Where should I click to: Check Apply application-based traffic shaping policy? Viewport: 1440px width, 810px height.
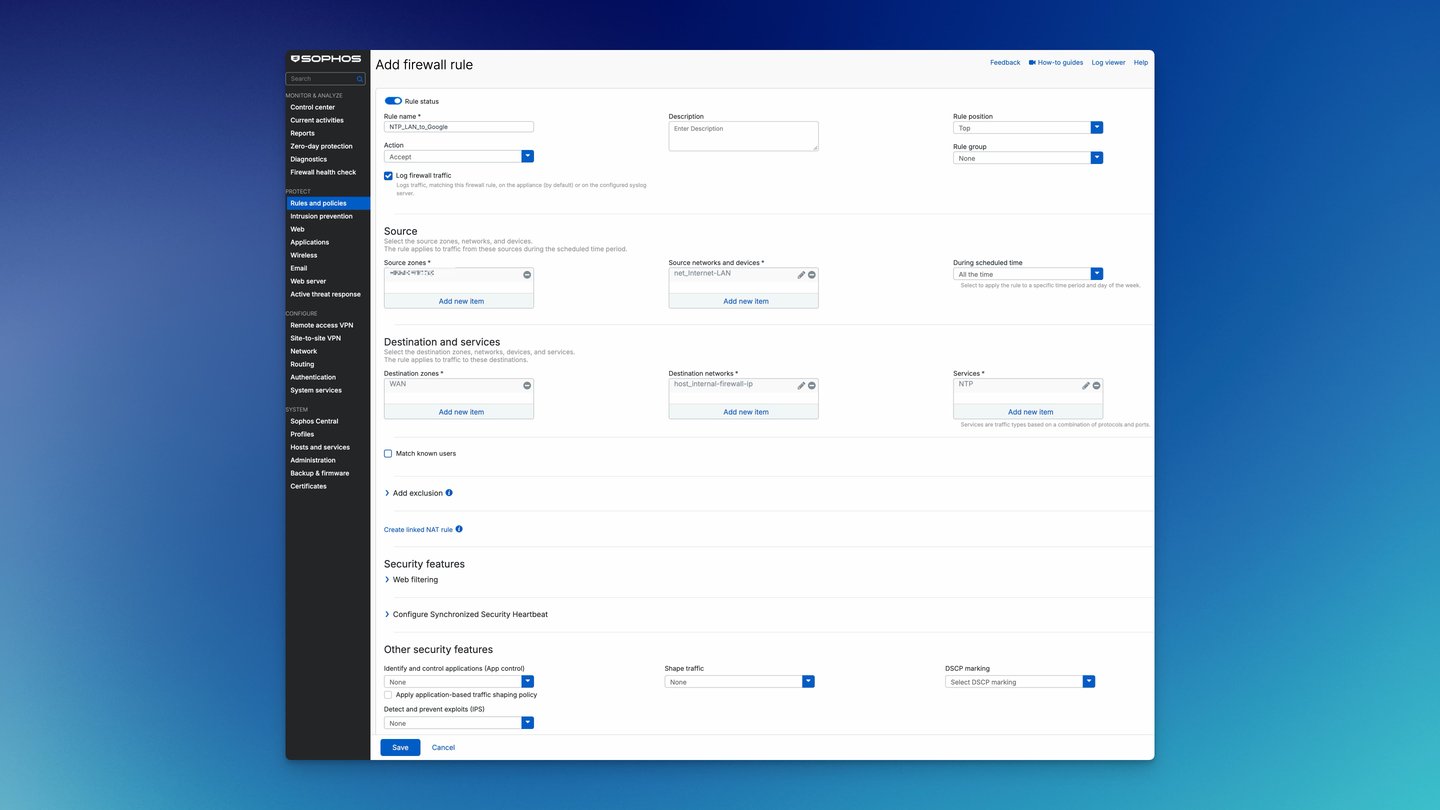click(388, 694)
